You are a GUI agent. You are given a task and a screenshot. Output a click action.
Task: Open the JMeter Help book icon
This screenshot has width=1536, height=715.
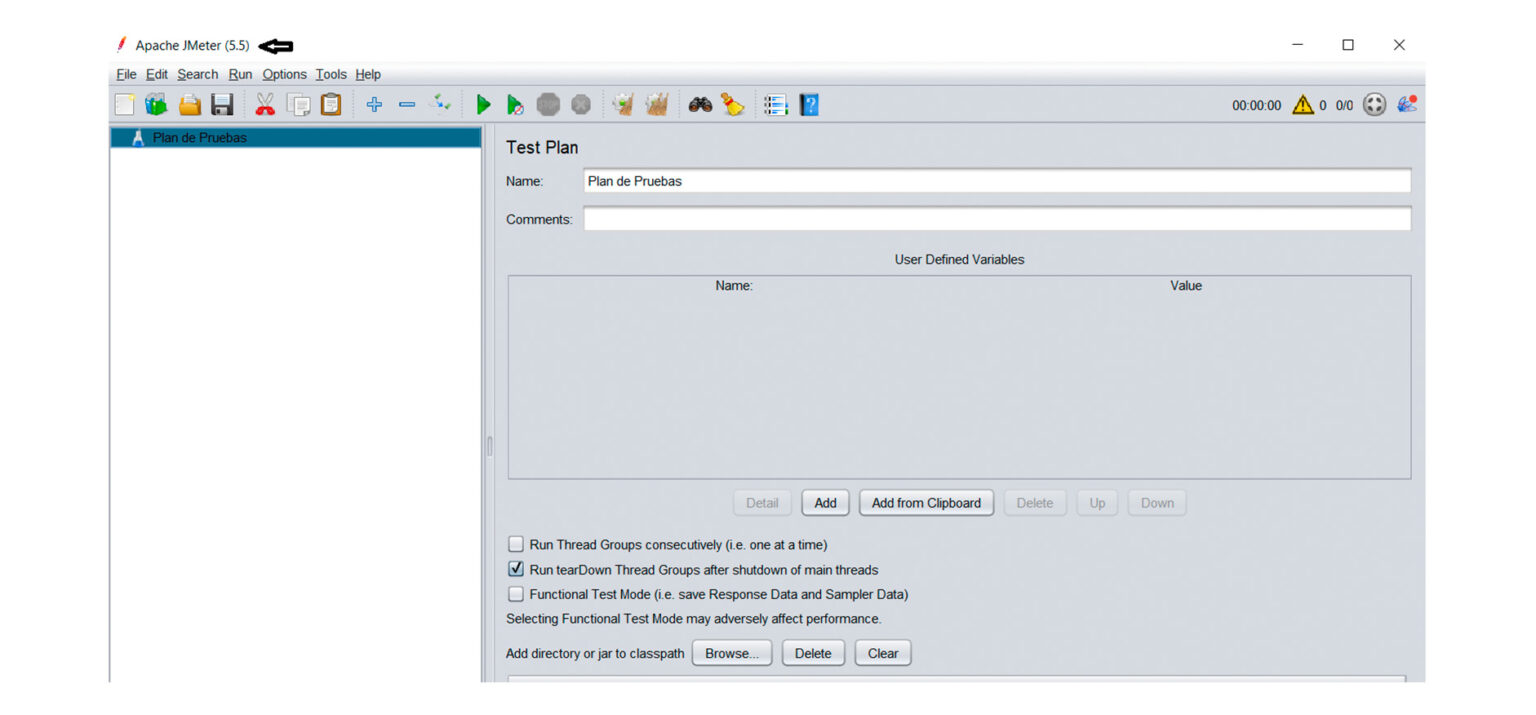click(809, 104)
